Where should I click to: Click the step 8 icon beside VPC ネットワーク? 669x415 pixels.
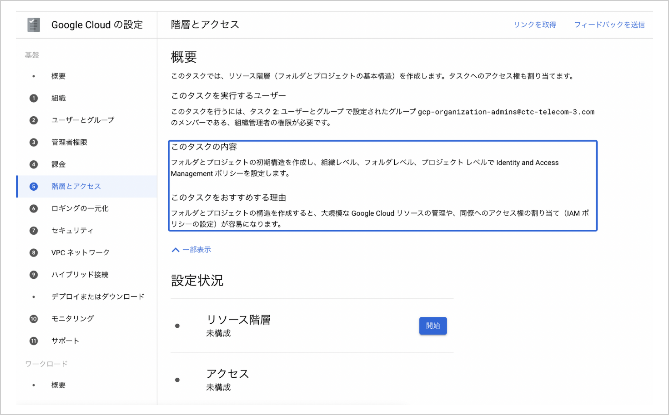click(34, 252)
